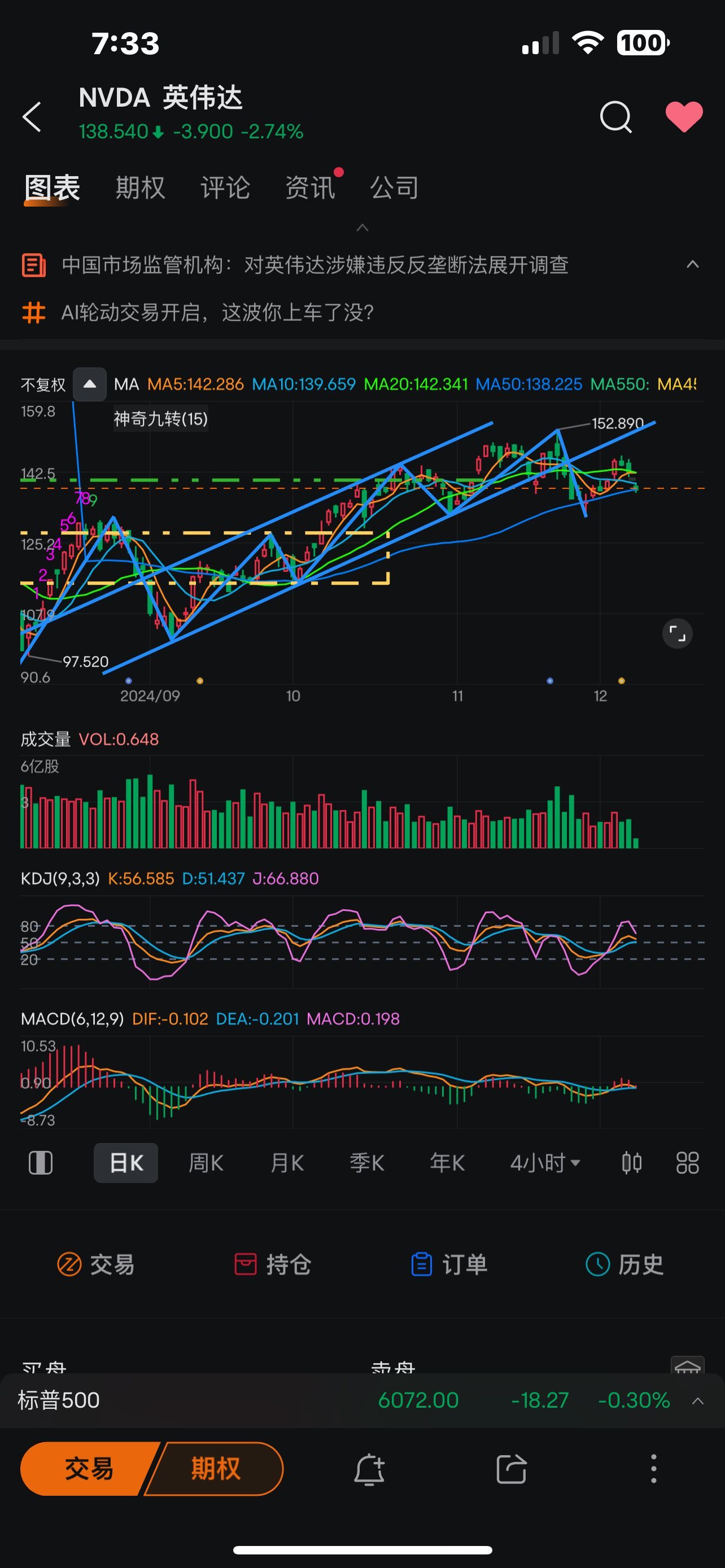Open 持仓 positions
Viewport: 725px width, 1568px height.
click(273, 1264)
